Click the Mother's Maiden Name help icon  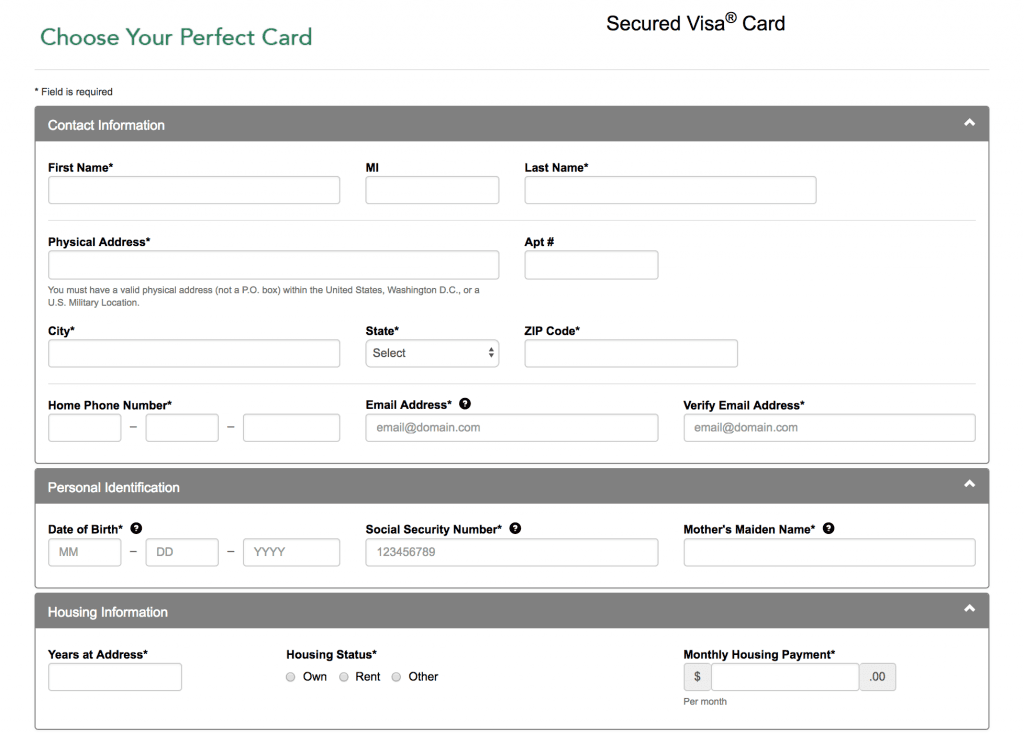point(829,528)
